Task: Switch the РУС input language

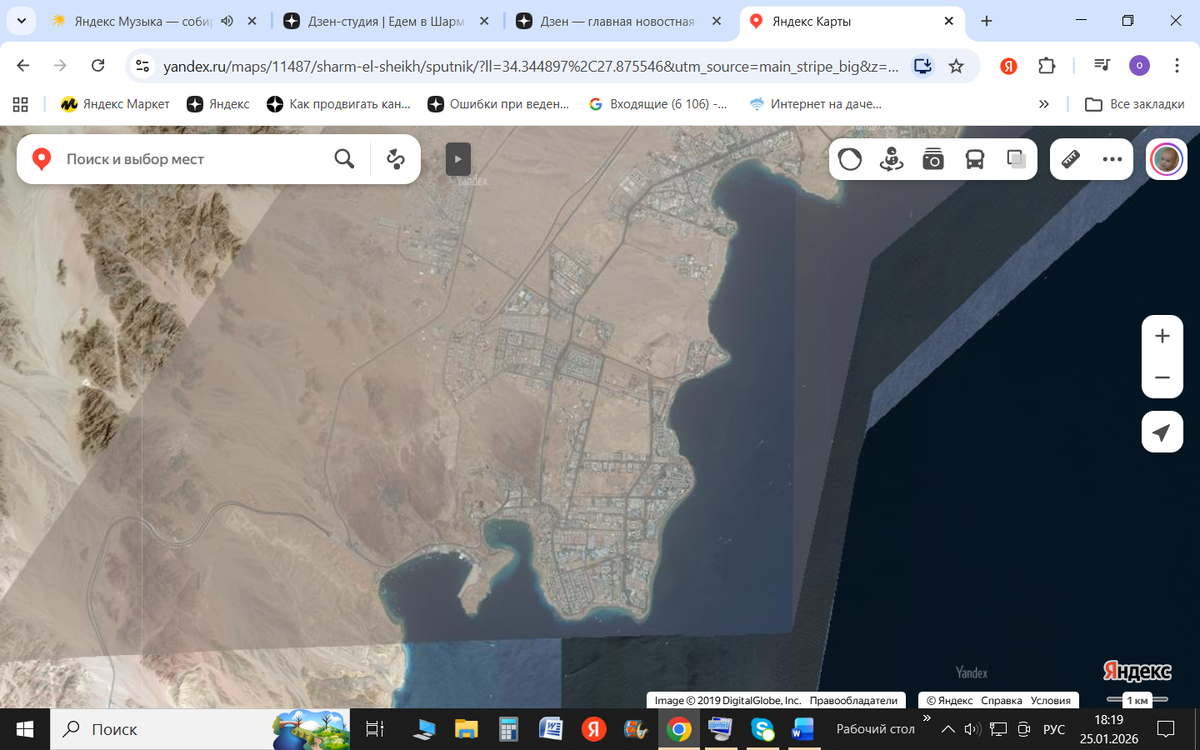Action: point(1054,729)
